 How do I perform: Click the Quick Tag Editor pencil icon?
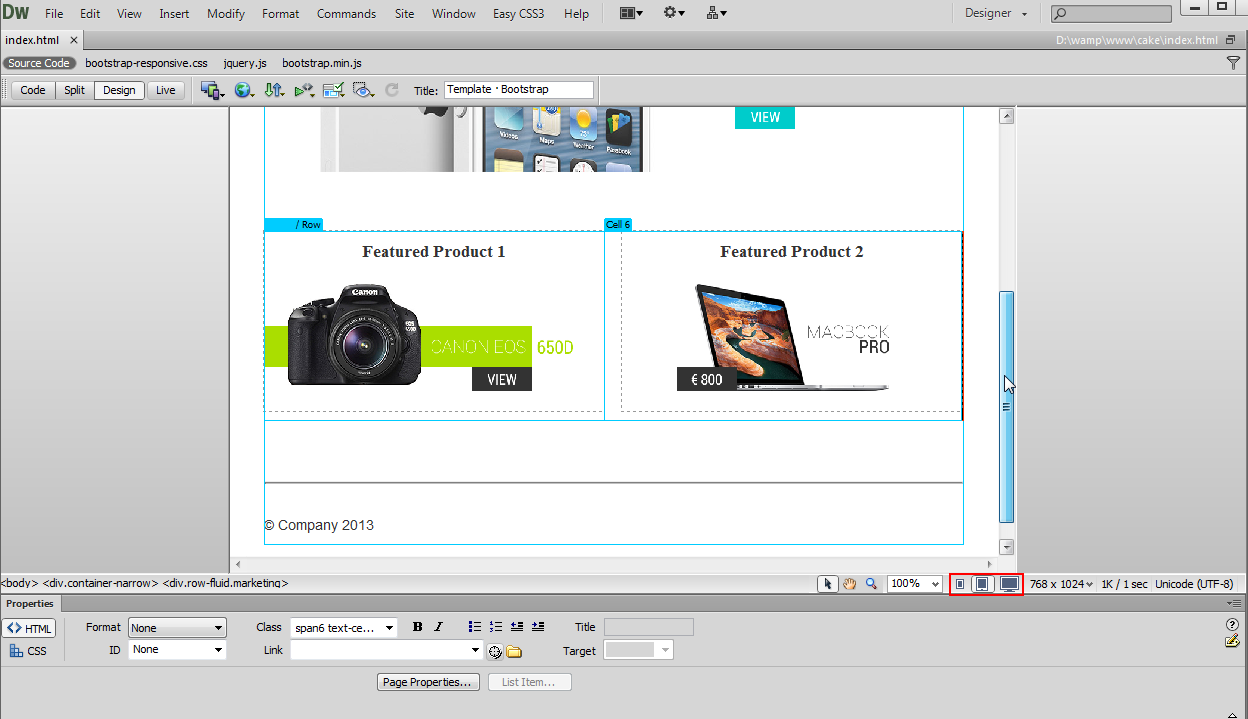1232,641
